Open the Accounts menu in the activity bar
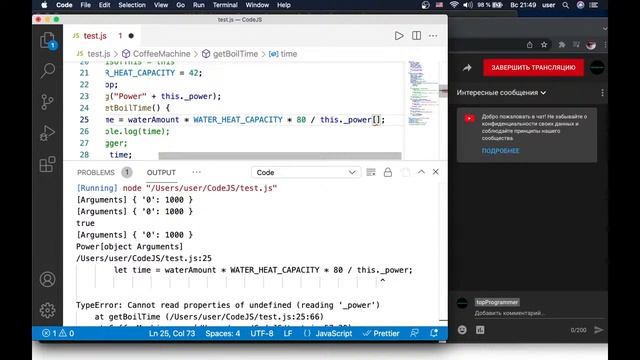Image resolution: width=640 pixels, height=360 pixels. click(47, 280)
